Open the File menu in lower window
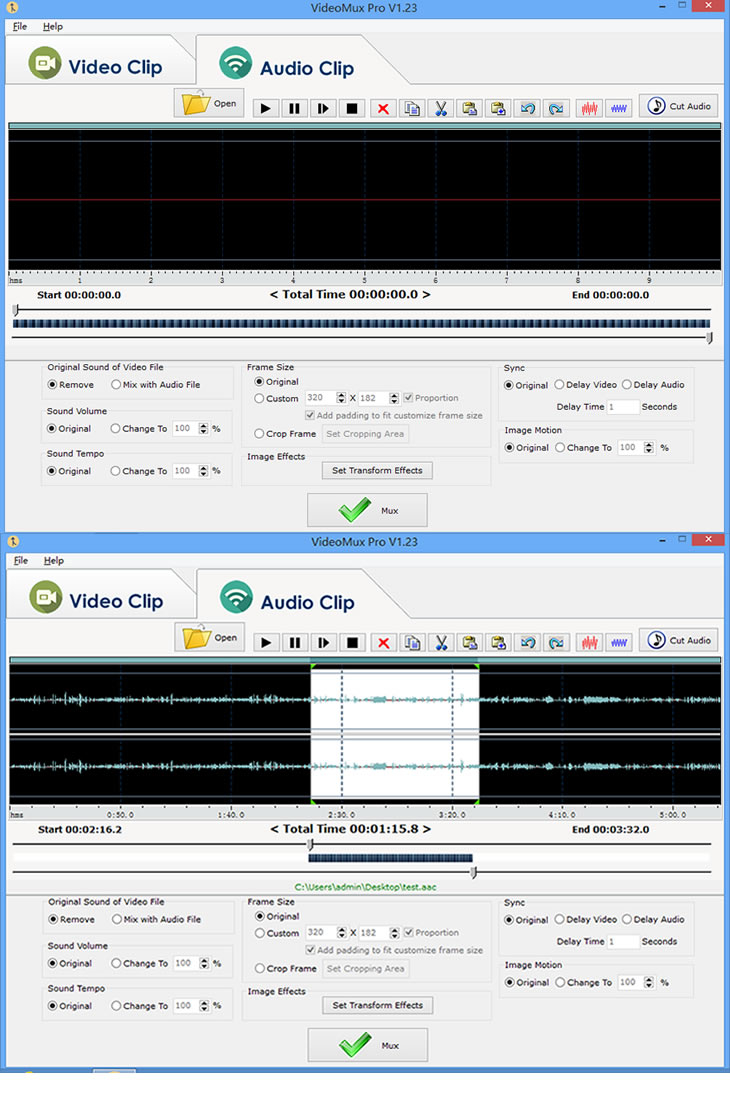 pyautogui.click(x=21, y=560)
